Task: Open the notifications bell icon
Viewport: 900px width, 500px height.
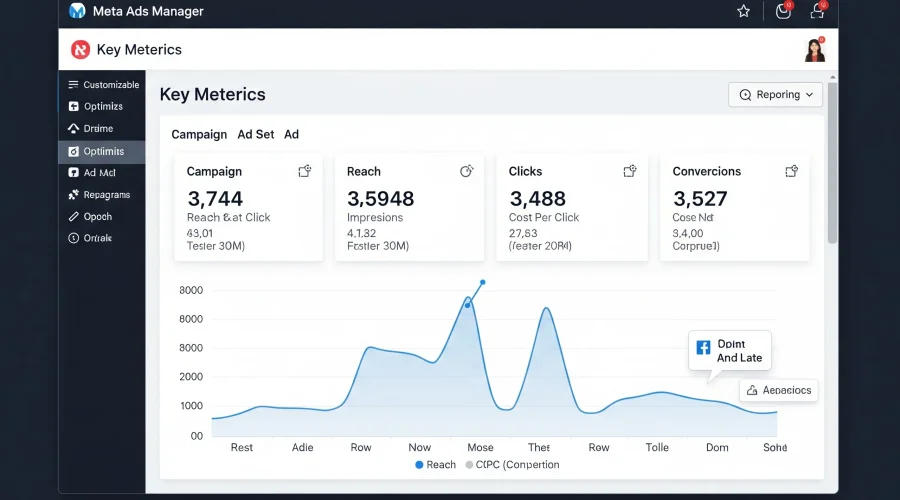Action: point(818,10)
